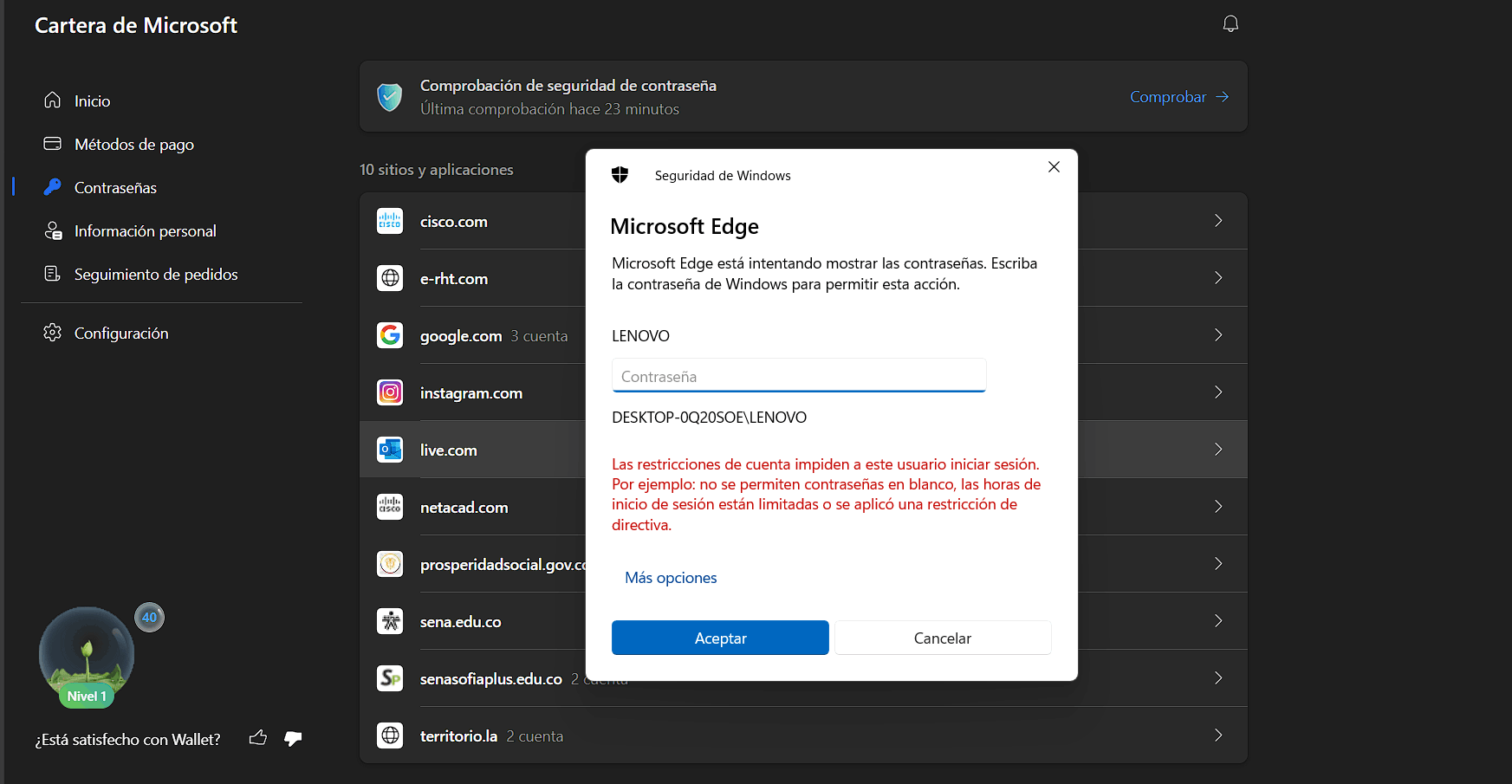
Task: Click the Información personal icon
Action: [x=53, y=230]
